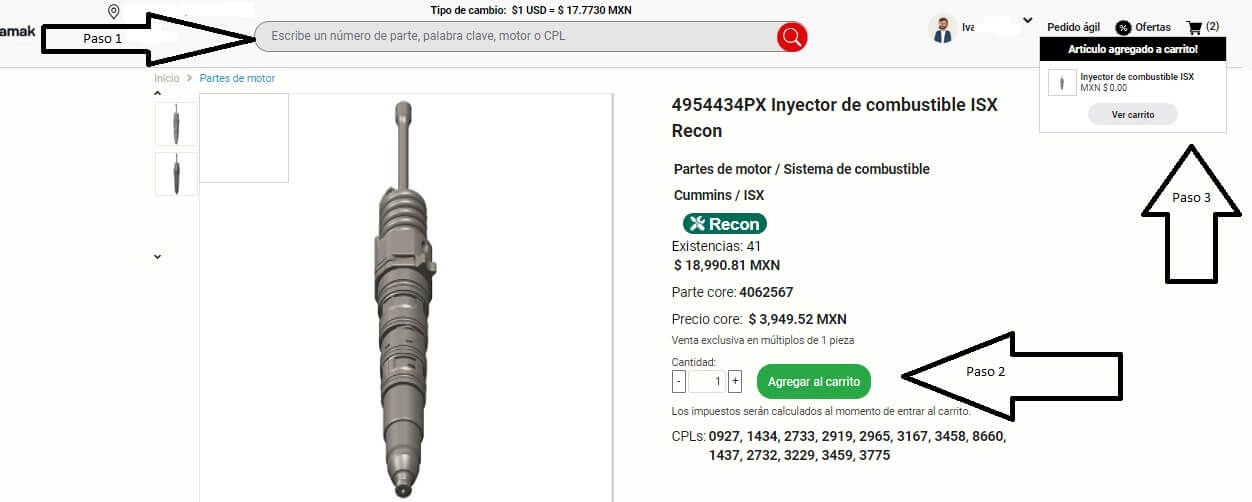1252x502 pixels.
Task: Click the Ofertas percent icon
Action: pyautogui.click(x=1123, y=28)
